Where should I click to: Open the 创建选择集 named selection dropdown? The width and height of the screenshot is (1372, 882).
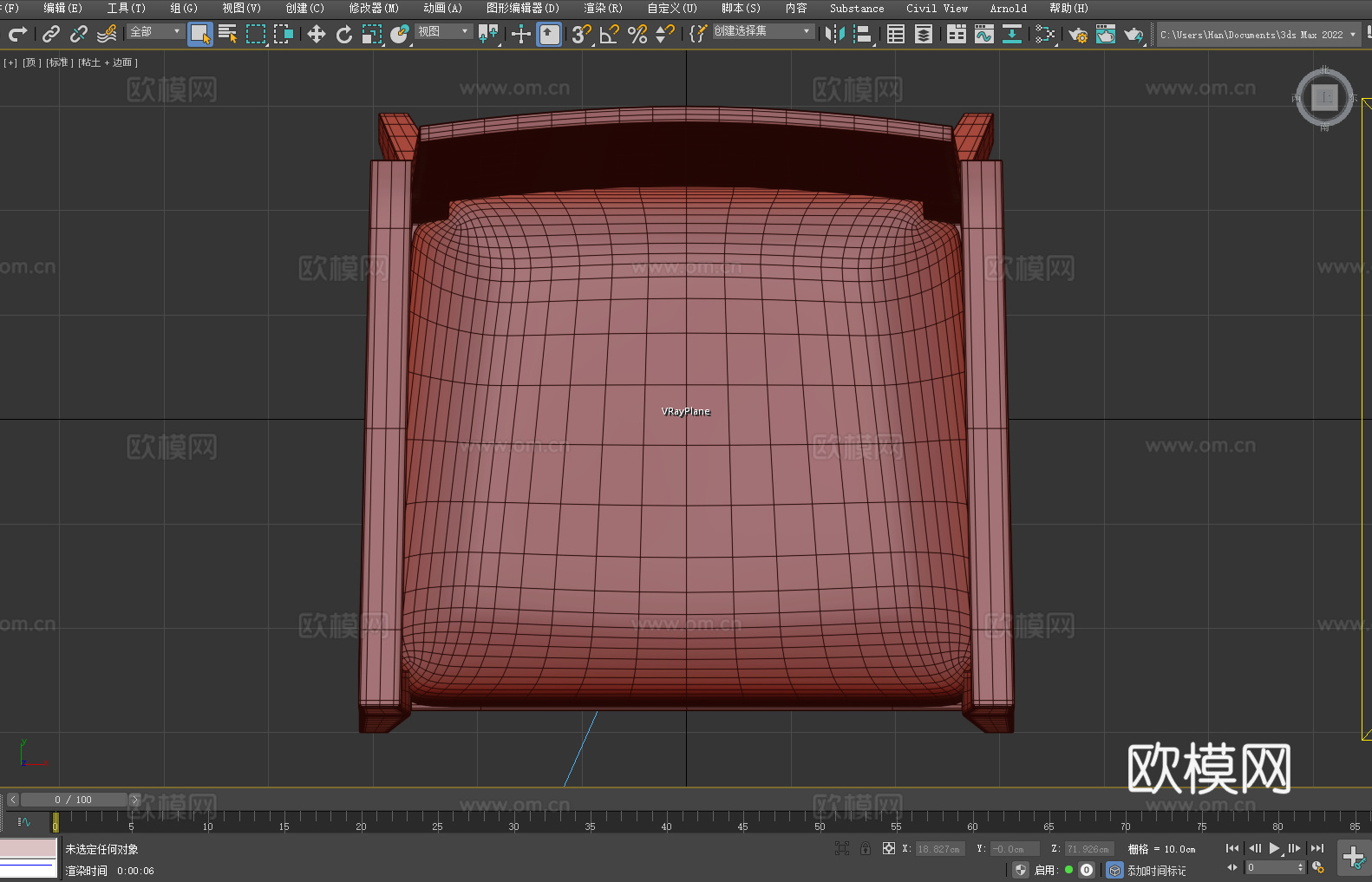pyautogui.click(x=763, y=31)
